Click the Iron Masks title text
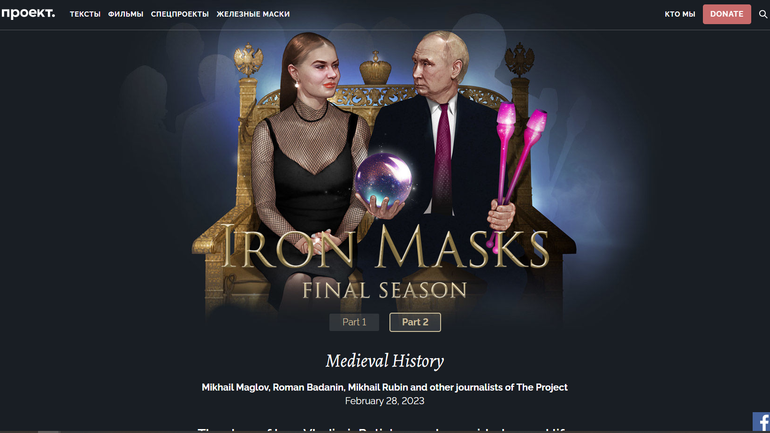This screenshot has width=770, height=433. click(x=385, y=247)
